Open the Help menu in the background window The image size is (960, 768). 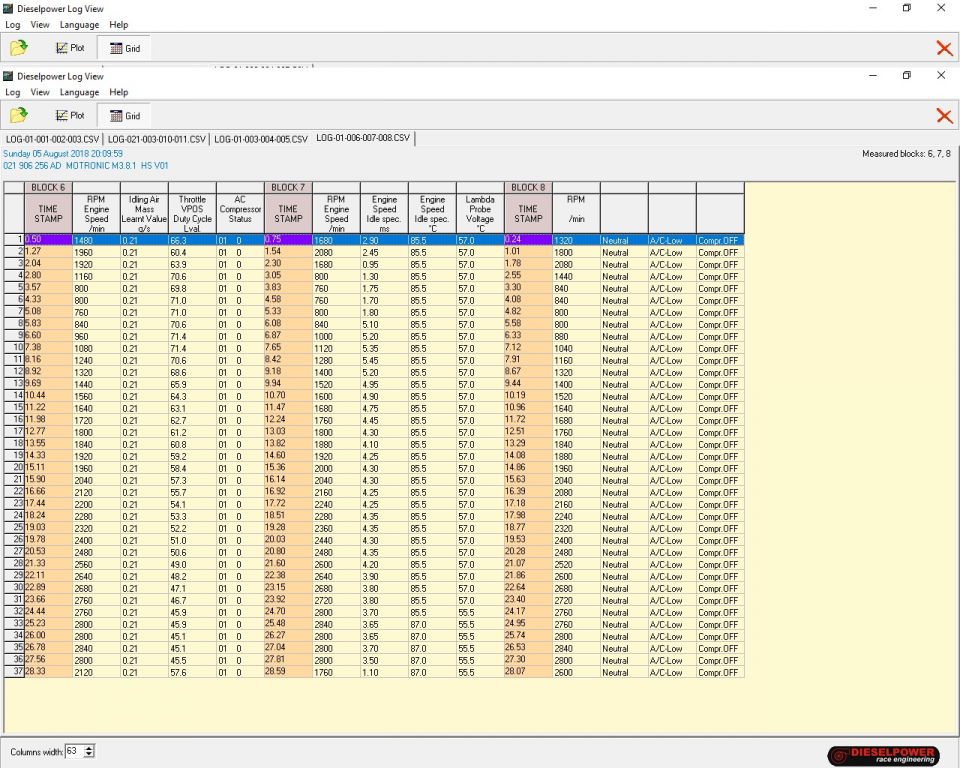[x=118, y=24]
